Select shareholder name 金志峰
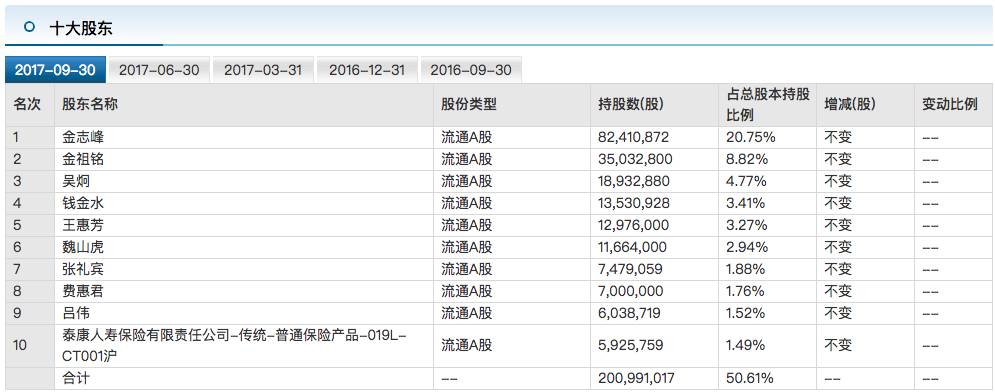This screenshot has width=995, height=392. [82, 137]
